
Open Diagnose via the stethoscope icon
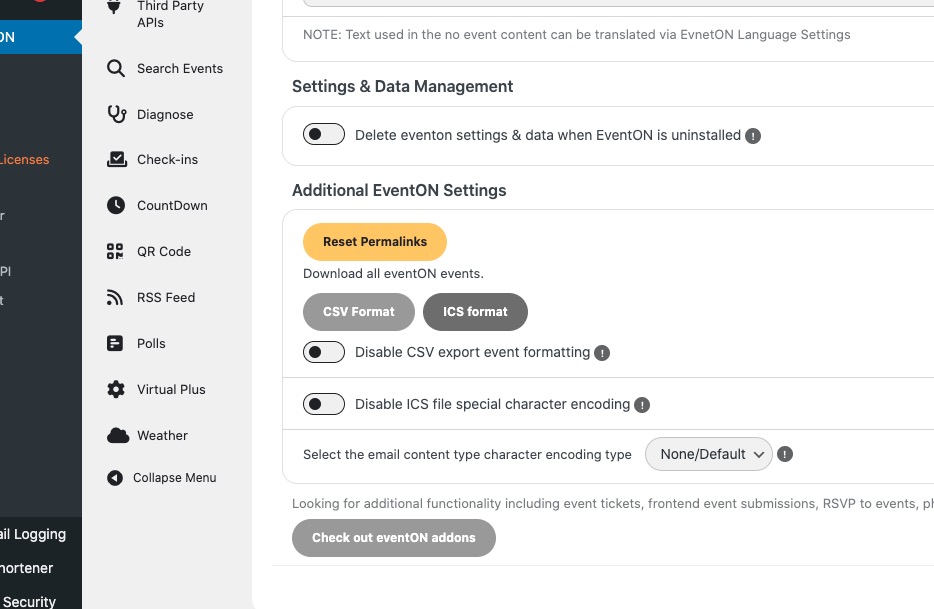[x=116, y=114]
